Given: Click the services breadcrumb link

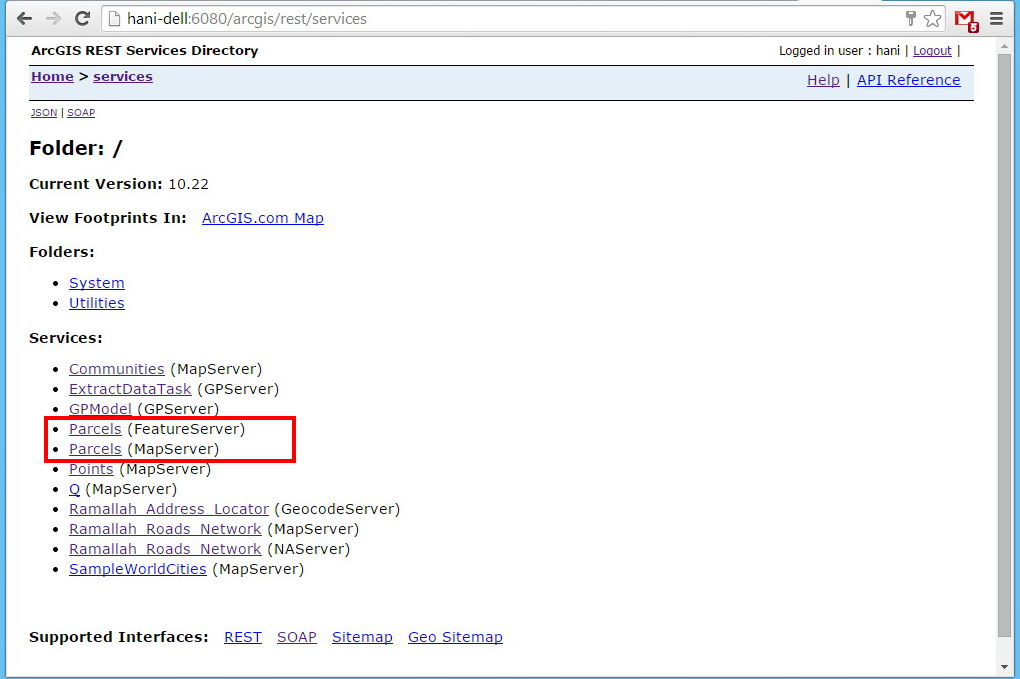Looking at the screenshot, I should [x=122, y=76].
